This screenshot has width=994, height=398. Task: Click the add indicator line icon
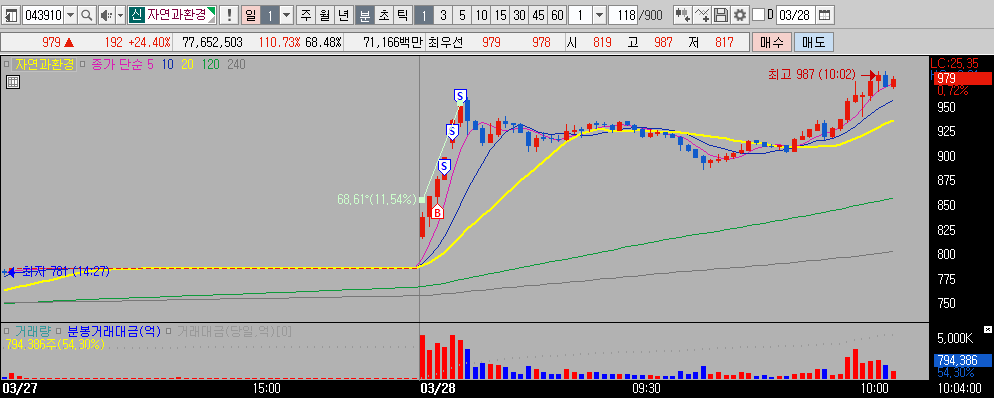[x=701, y=15]
